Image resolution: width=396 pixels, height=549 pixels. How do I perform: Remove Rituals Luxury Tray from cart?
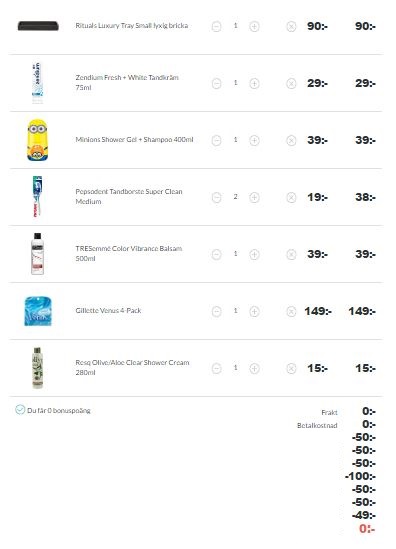[x=291, y=27]
